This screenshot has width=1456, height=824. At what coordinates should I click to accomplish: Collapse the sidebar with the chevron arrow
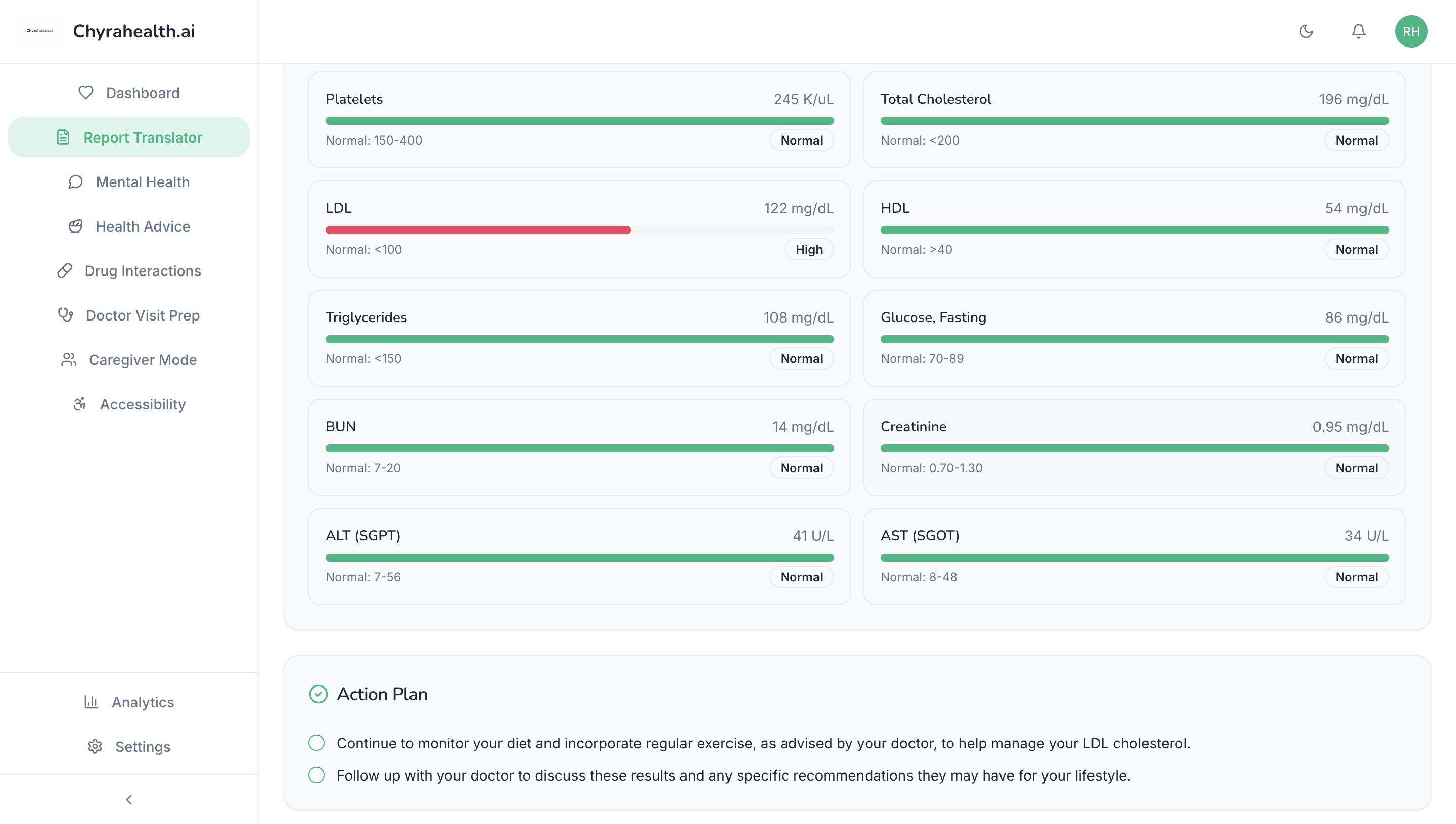point(129,799)
